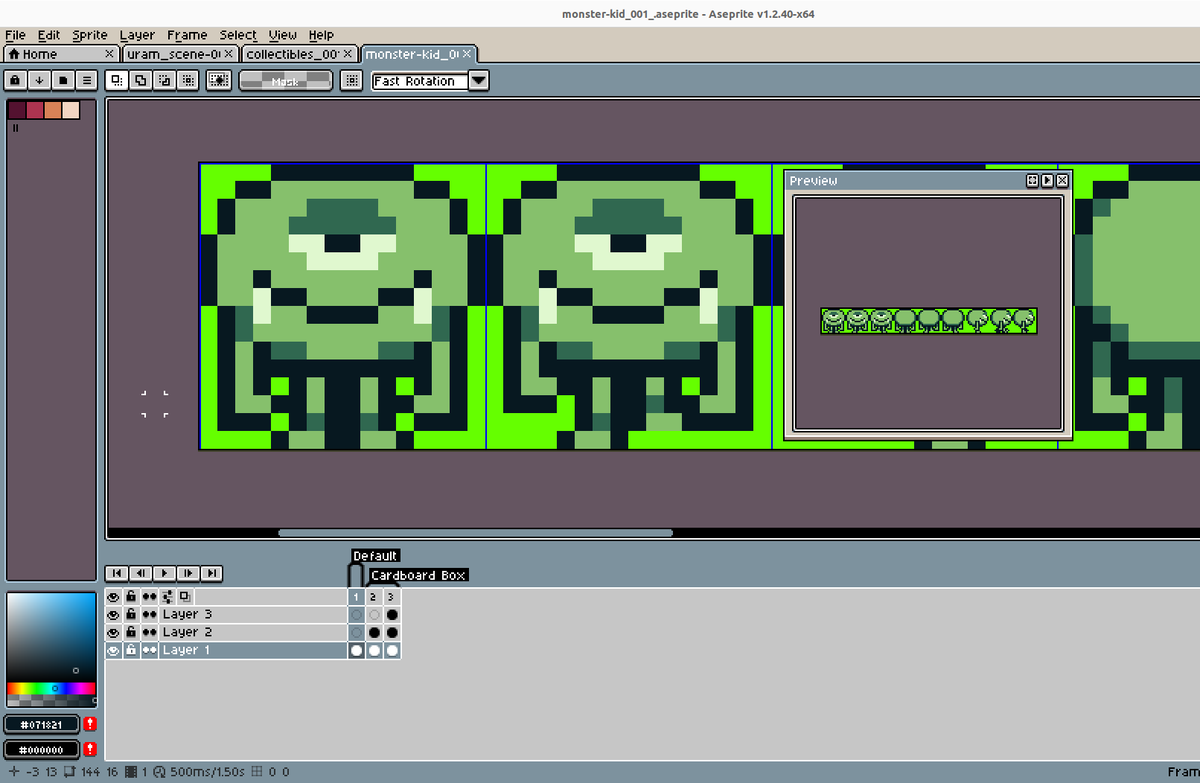Viewport: 1200px width, 783px height.
Task: Open the Select menu
Action: tap(238, 35)
